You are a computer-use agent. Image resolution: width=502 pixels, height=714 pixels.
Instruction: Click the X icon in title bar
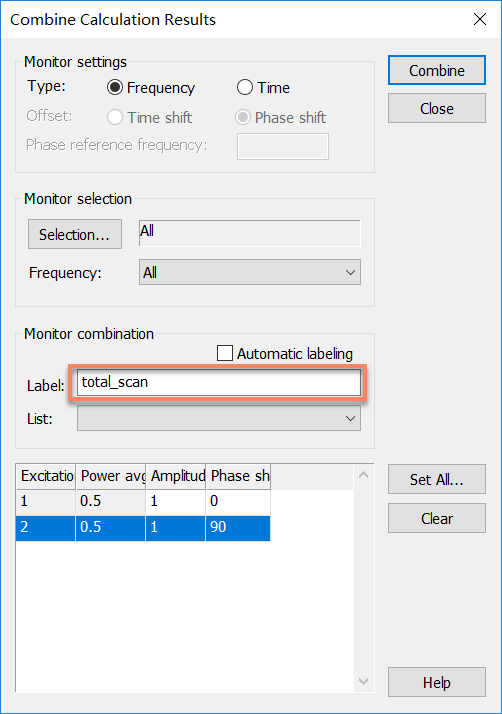coord(480,19)
